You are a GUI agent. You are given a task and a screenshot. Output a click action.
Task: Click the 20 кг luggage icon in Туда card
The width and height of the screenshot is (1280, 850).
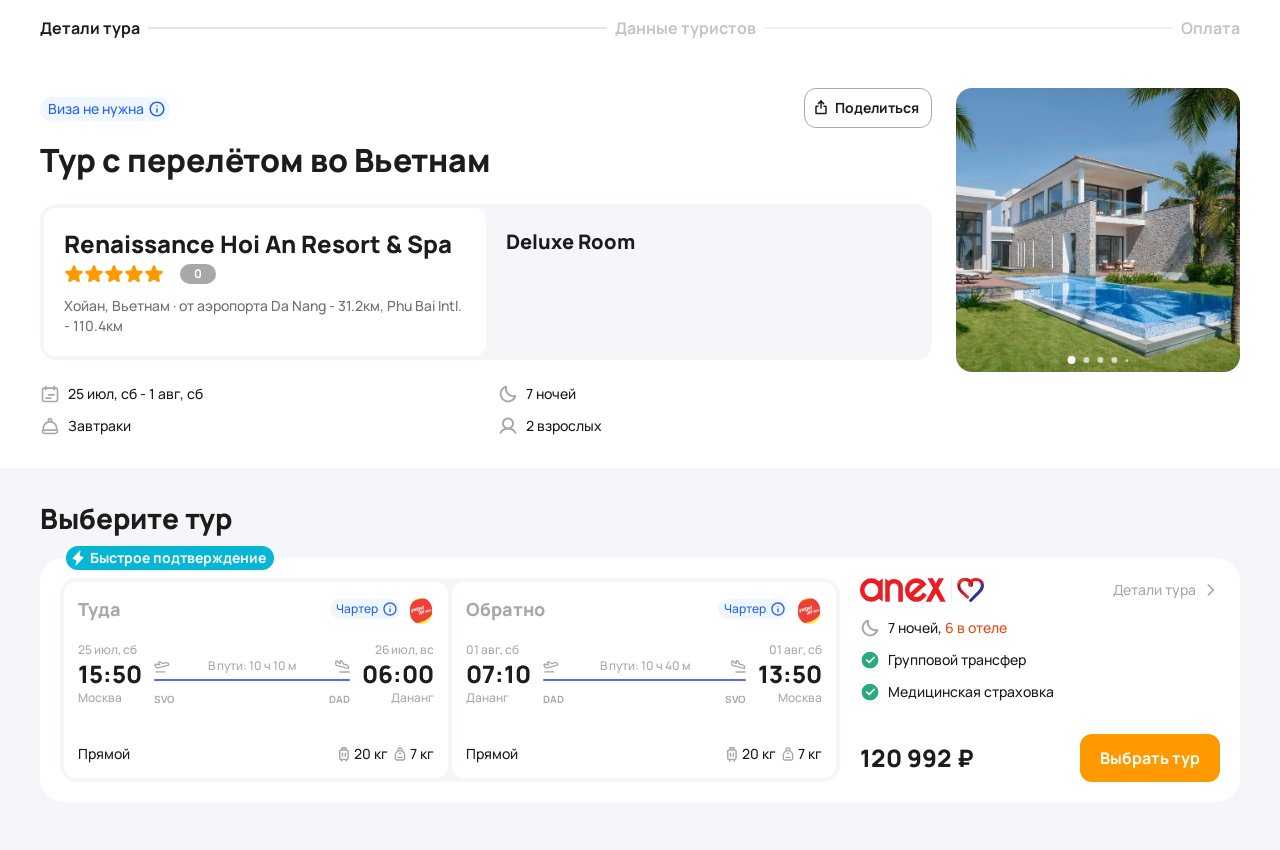344,754
